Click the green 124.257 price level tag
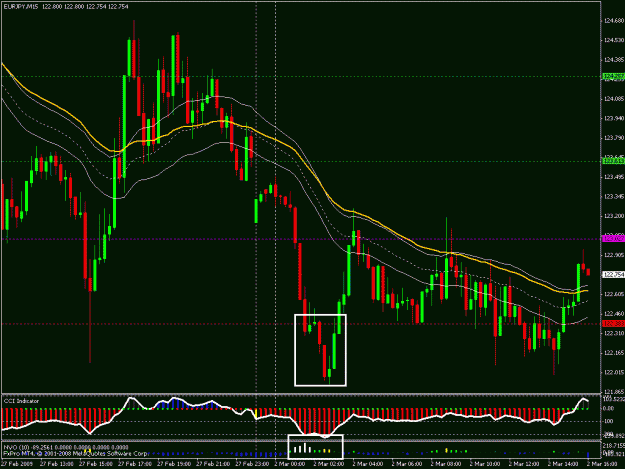This screenshot has height=469, width=625. 614,76
